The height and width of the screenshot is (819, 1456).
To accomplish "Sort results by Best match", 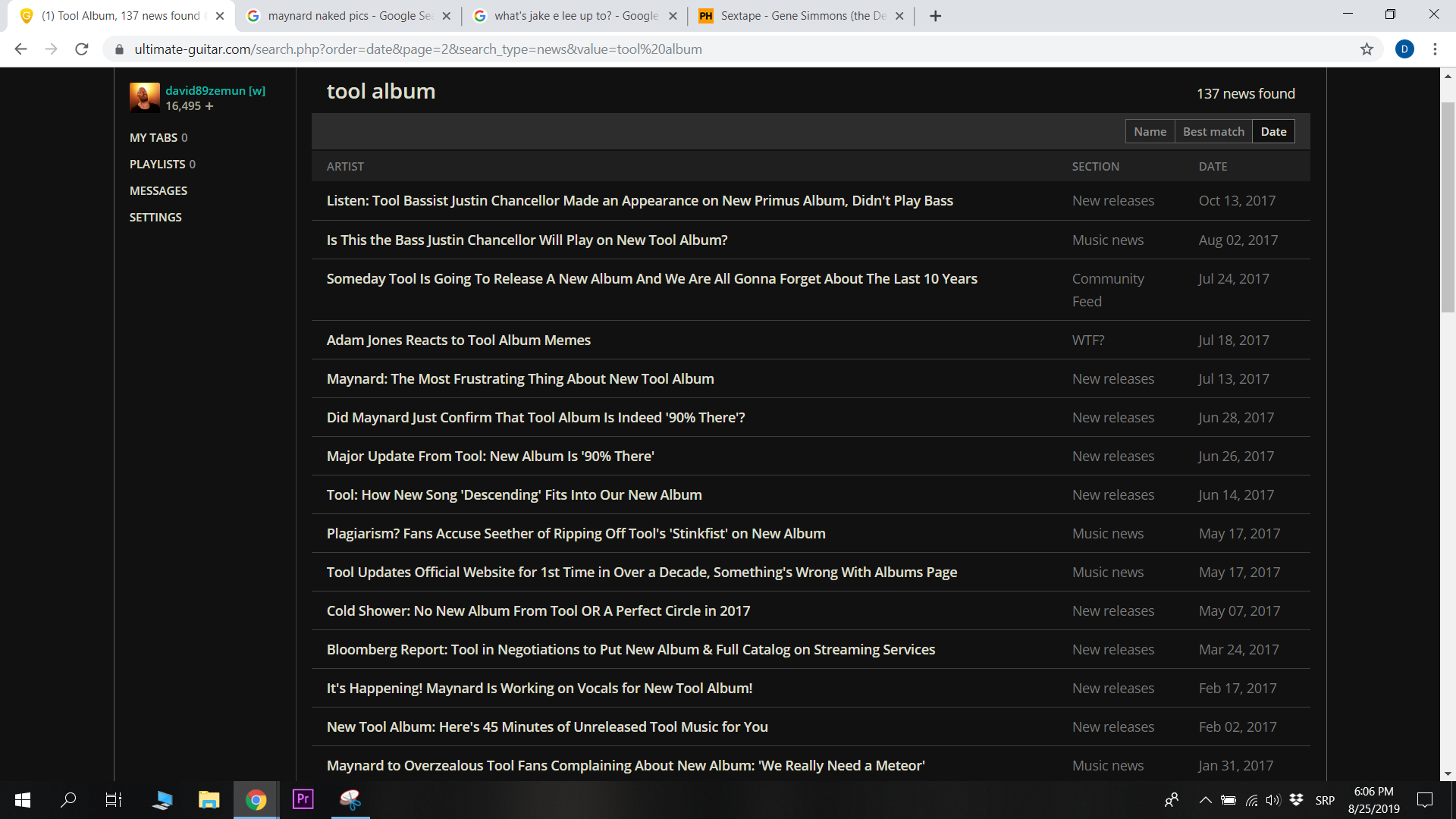I will pos(1213,131).
